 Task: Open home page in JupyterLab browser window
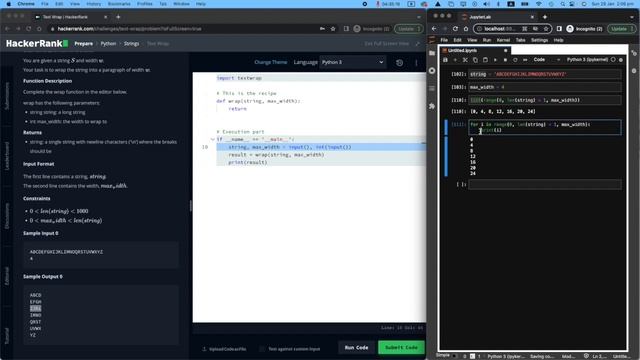pyautogui.click(x=466, y=29)
